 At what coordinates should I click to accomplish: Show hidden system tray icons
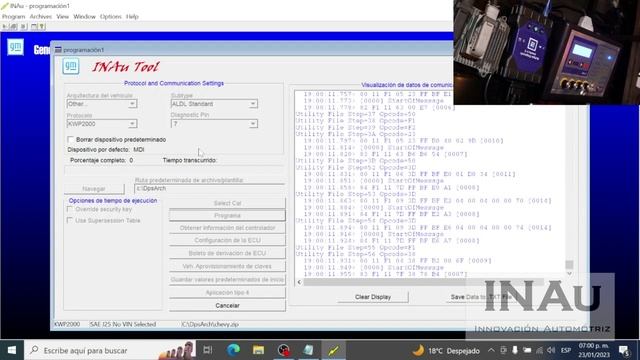[491, 350]
